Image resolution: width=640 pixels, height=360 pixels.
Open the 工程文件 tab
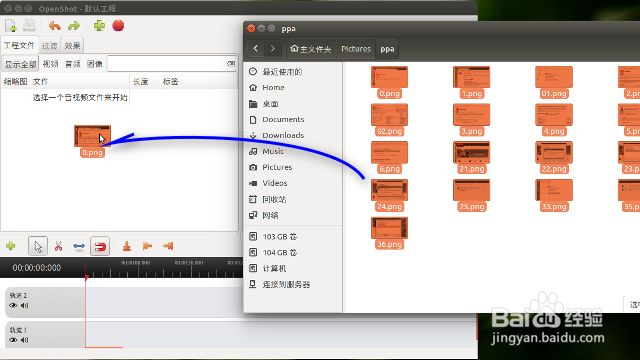[19, 45]
